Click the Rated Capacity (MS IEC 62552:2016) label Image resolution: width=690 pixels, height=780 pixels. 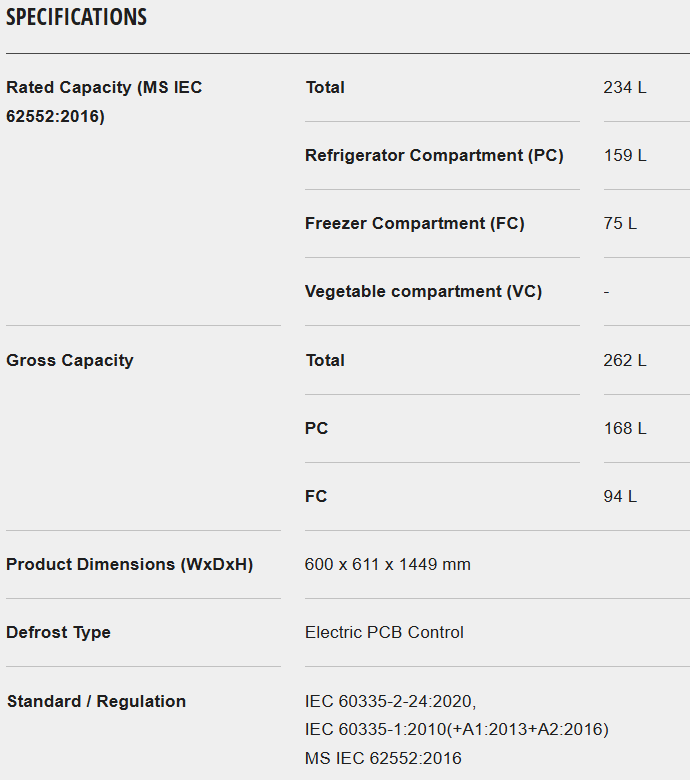[104, 102]
